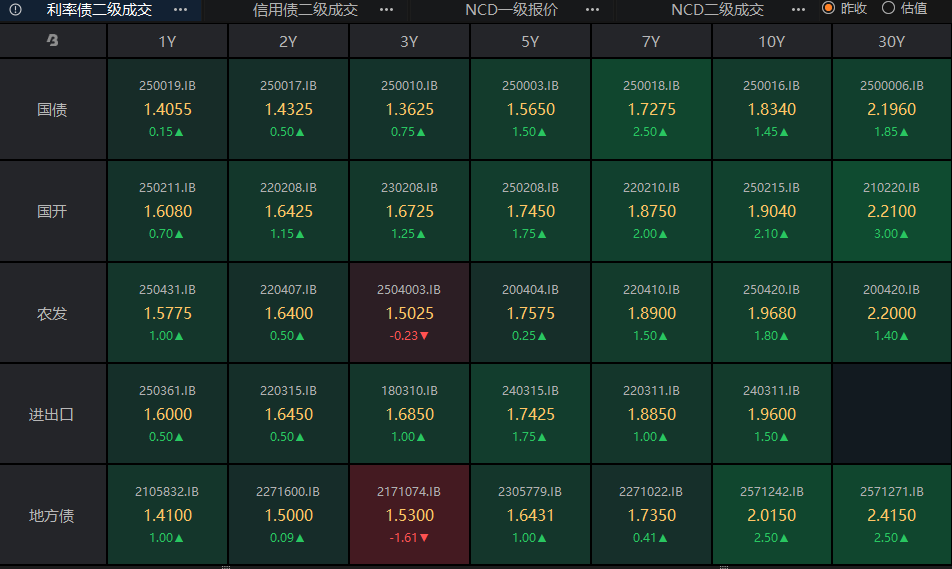
Task: Click the 7Y column header
Action: tap(651, 41)
